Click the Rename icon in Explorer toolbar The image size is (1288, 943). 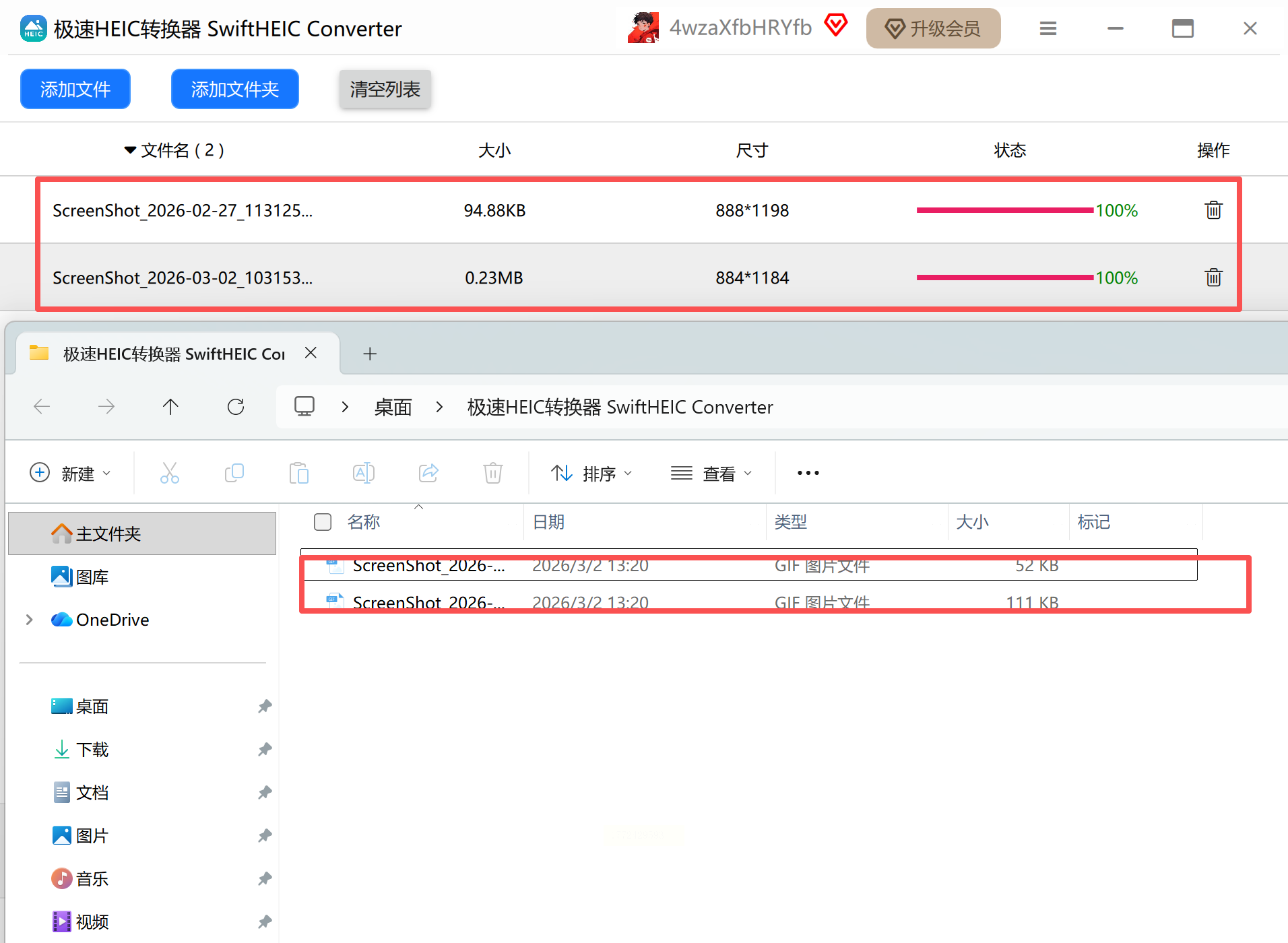point(363,473)
